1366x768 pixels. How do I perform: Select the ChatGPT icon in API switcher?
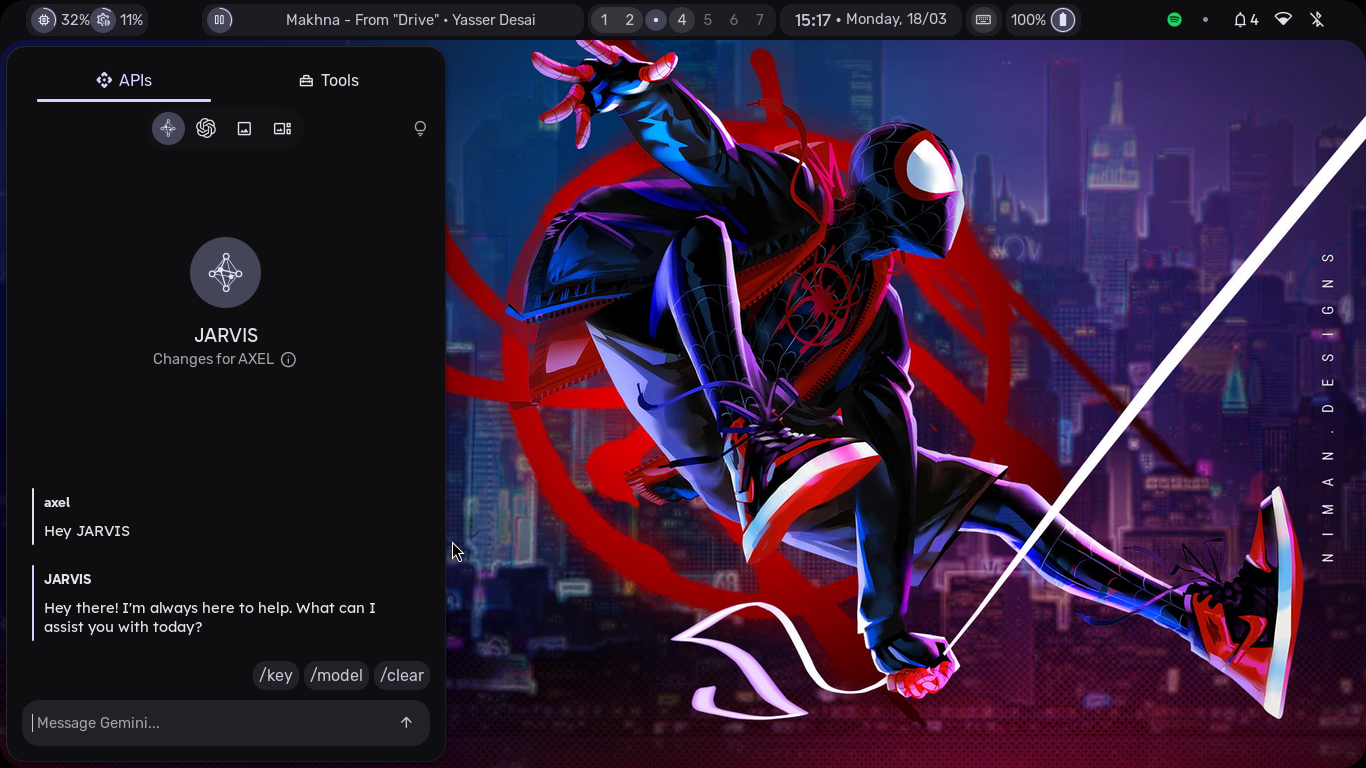pyautogui.click(x=206, y=128)
